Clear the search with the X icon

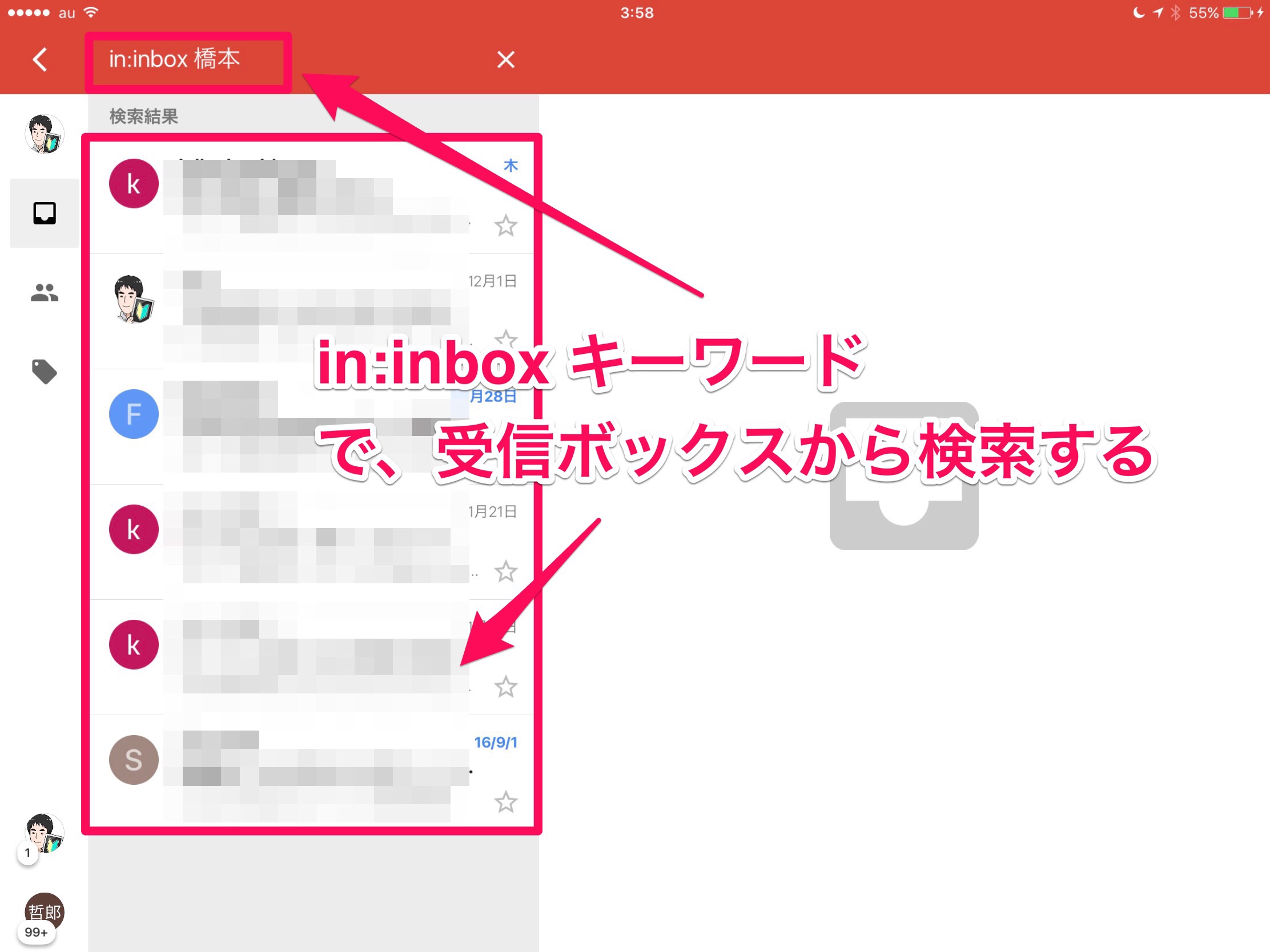[505, 60]
